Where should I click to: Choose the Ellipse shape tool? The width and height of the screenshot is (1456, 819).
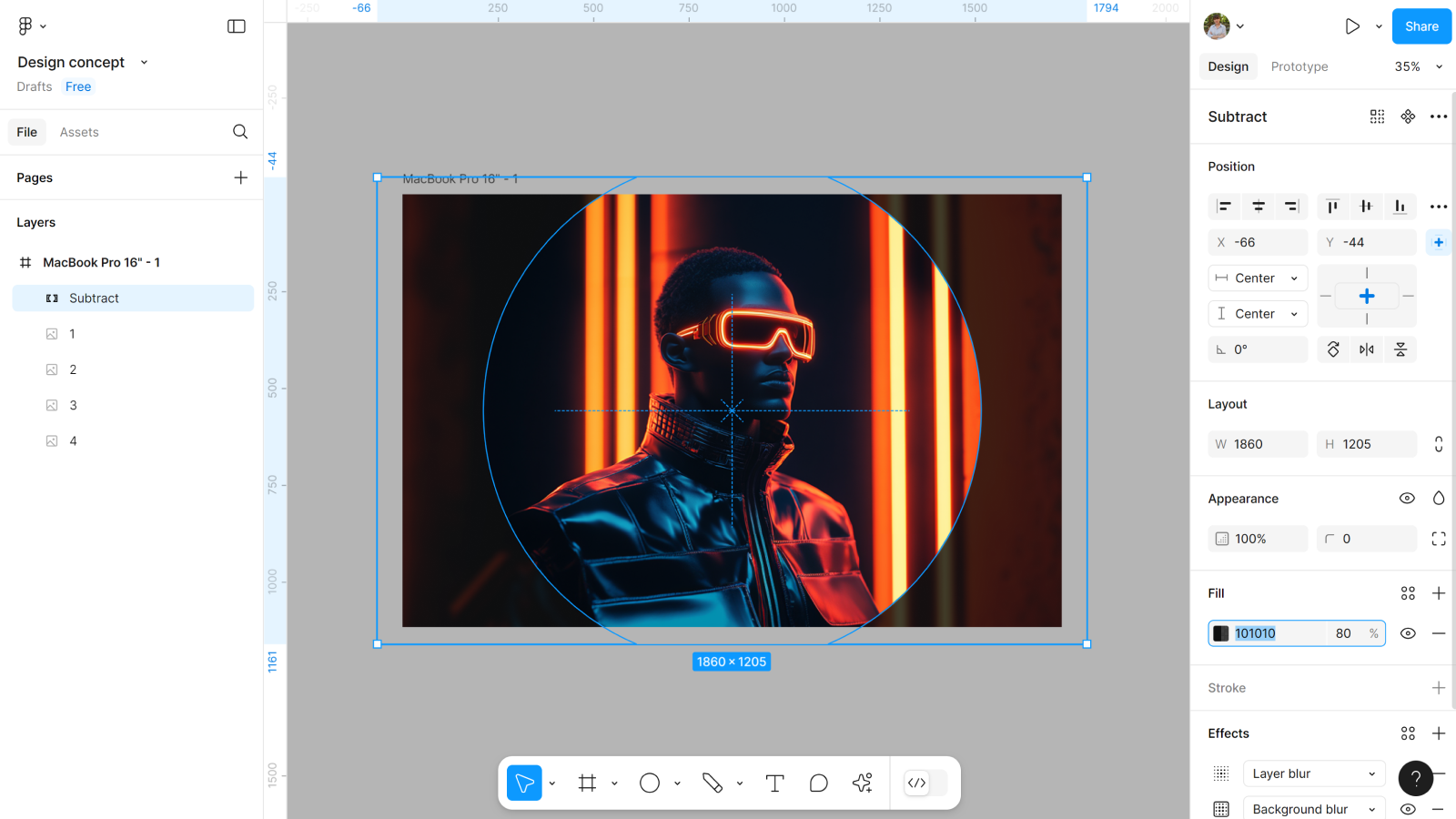[649, 784]
